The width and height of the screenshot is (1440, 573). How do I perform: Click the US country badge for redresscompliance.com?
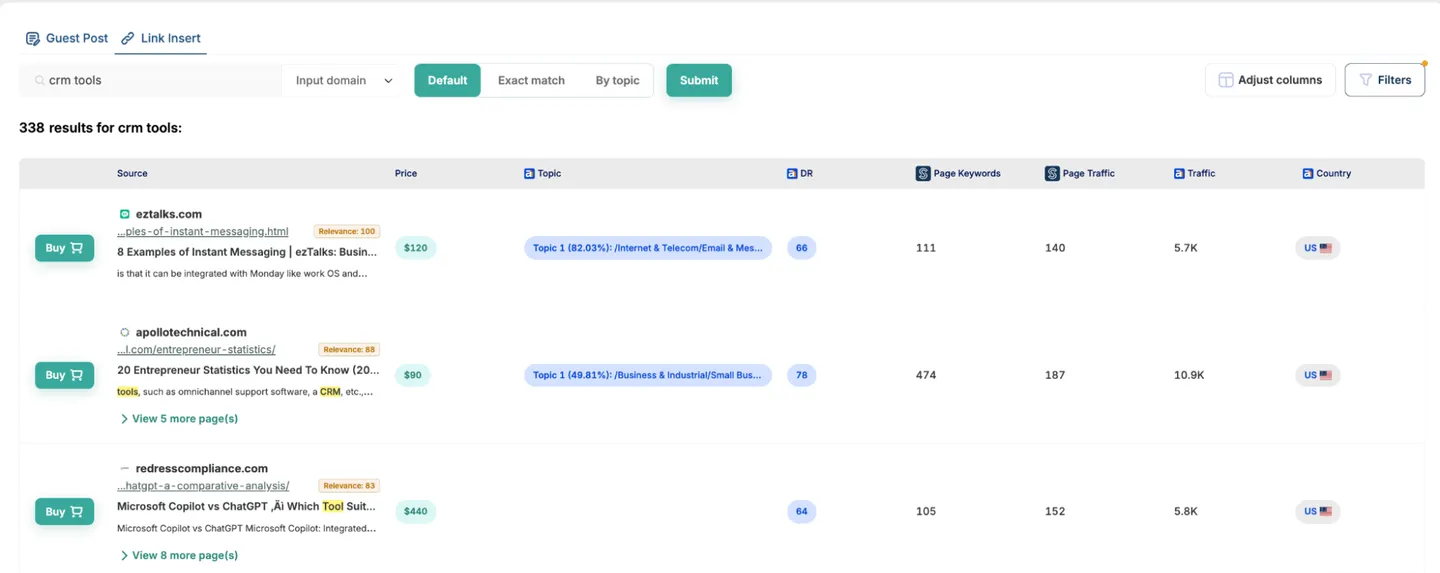(1318, 511)
